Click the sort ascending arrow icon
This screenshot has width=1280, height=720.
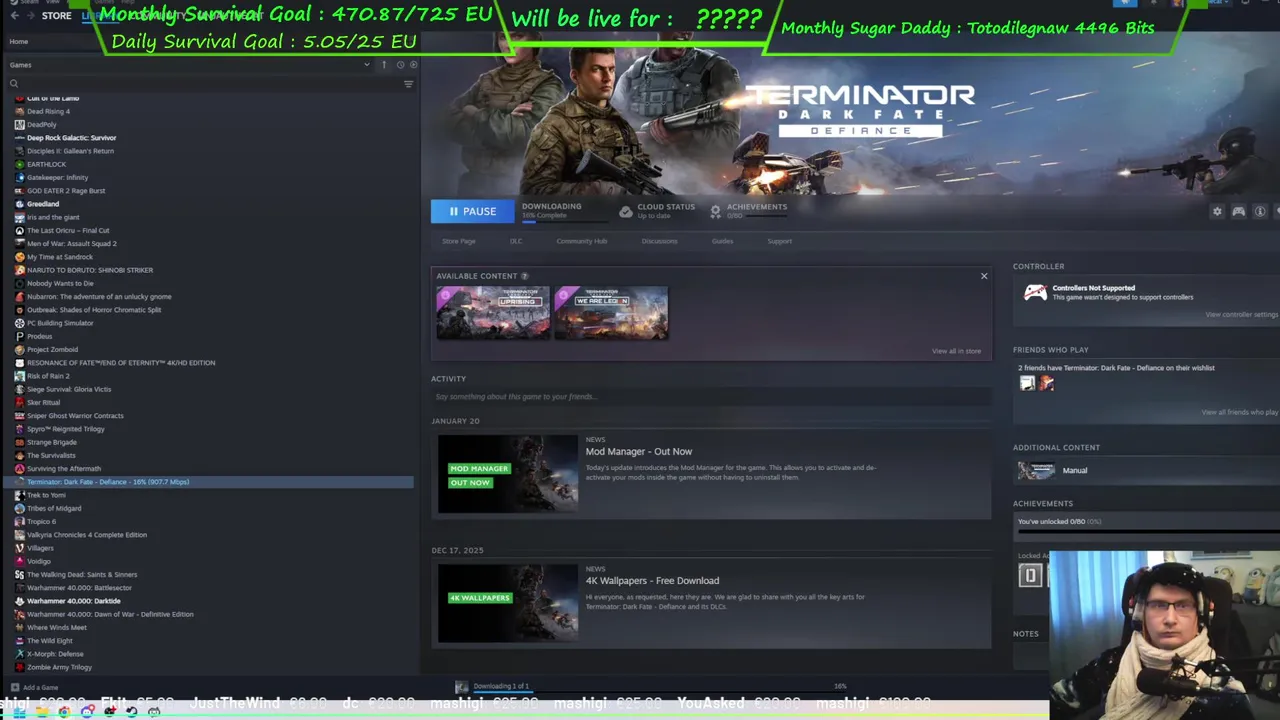coord(383,65)
